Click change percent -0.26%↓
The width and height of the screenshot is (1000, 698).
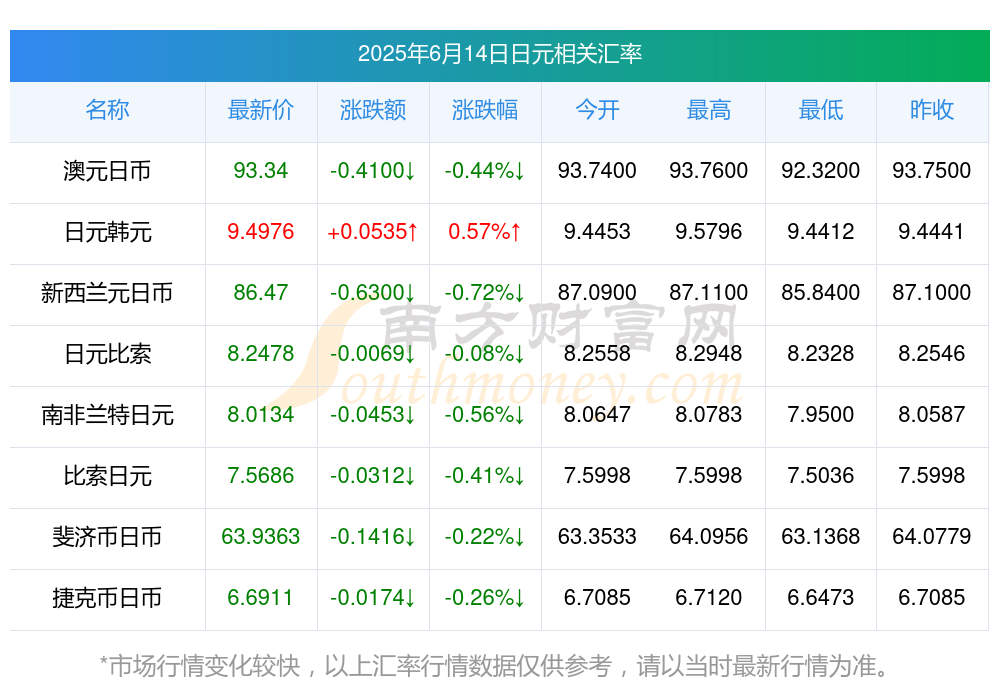pos(485,597)
